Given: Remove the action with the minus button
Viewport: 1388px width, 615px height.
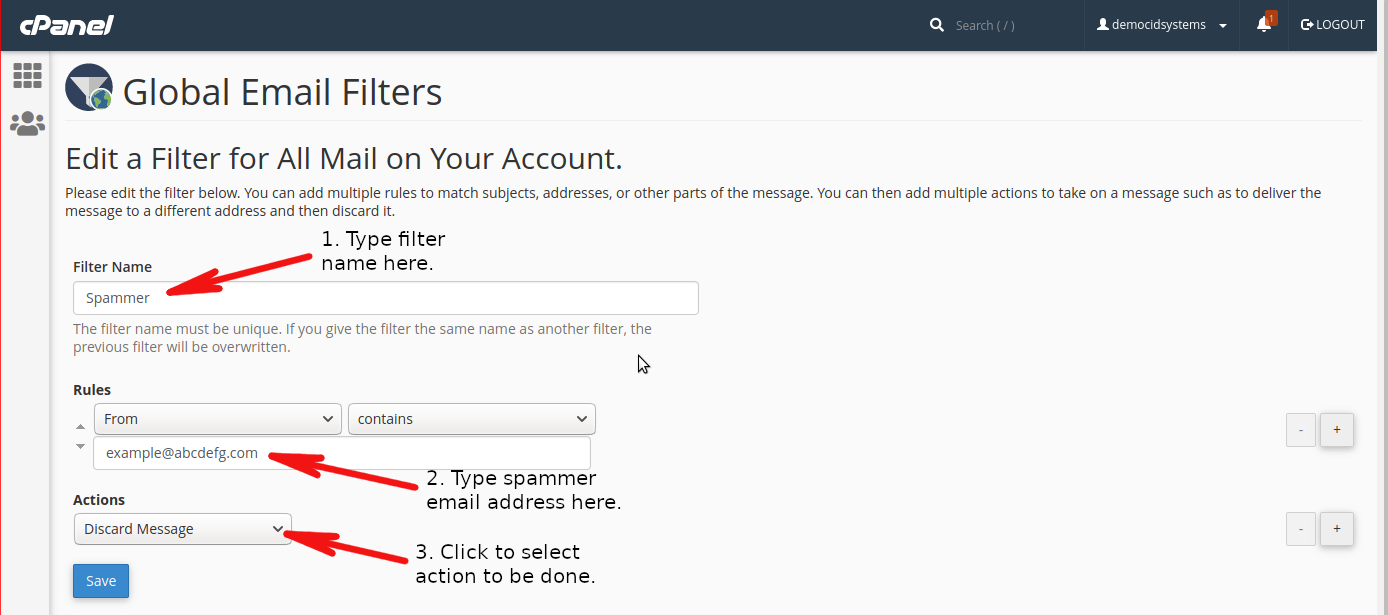Looking at the screenshot, I should point(1301,528).
